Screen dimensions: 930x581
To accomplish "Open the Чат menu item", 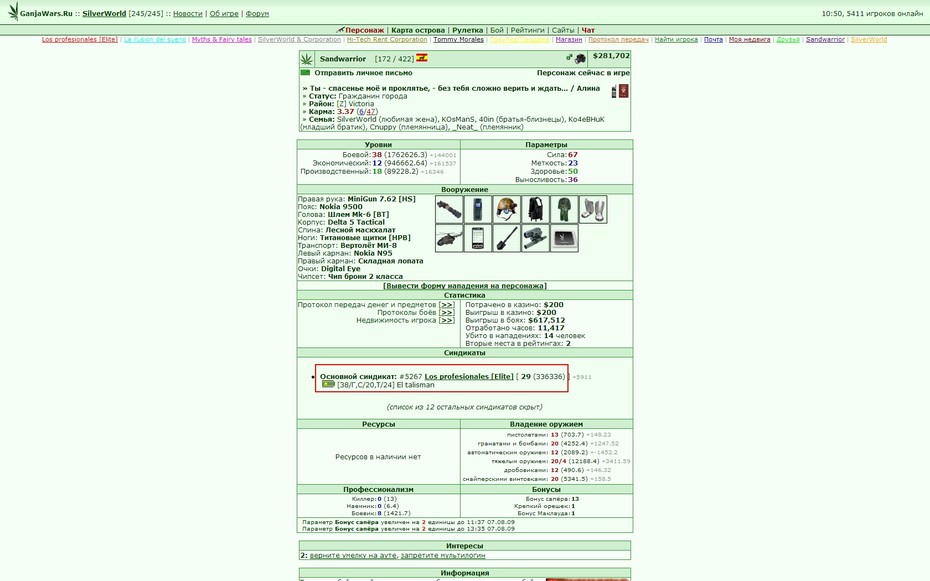I will 588,30.
